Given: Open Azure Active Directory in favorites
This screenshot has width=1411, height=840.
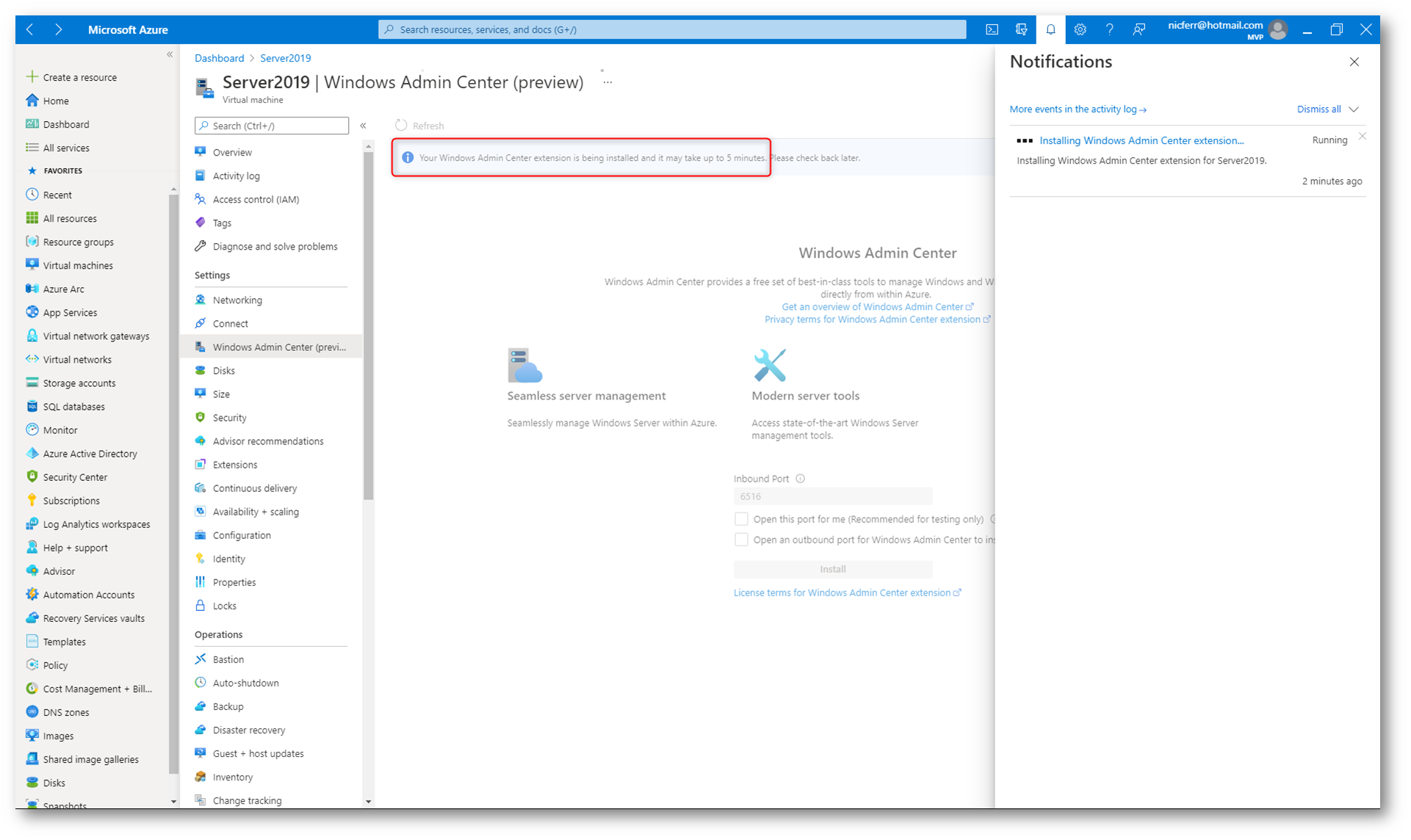Looking at the screenshot, I should point(90,453).
